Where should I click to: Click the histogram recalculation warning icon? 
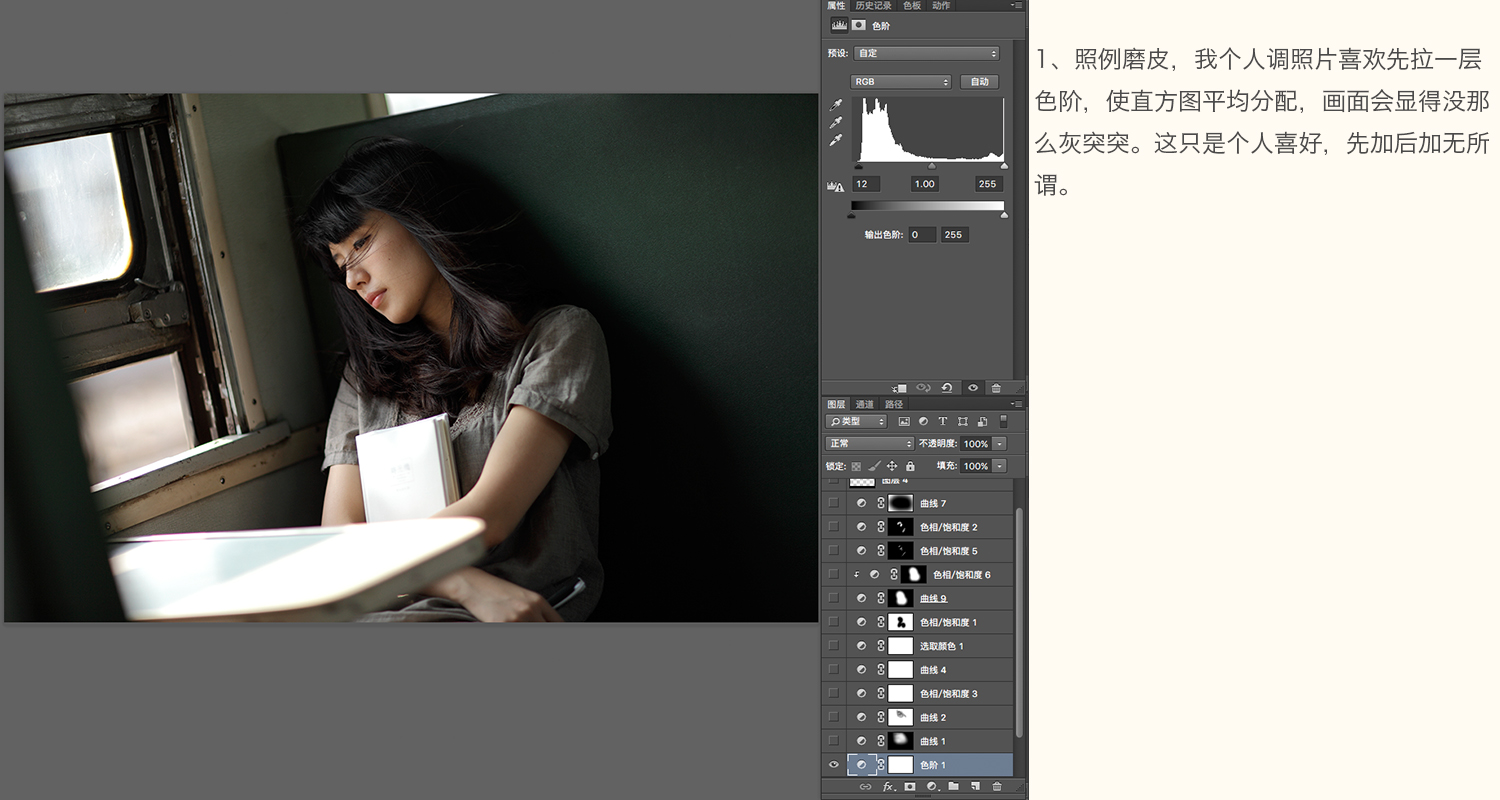834,185
